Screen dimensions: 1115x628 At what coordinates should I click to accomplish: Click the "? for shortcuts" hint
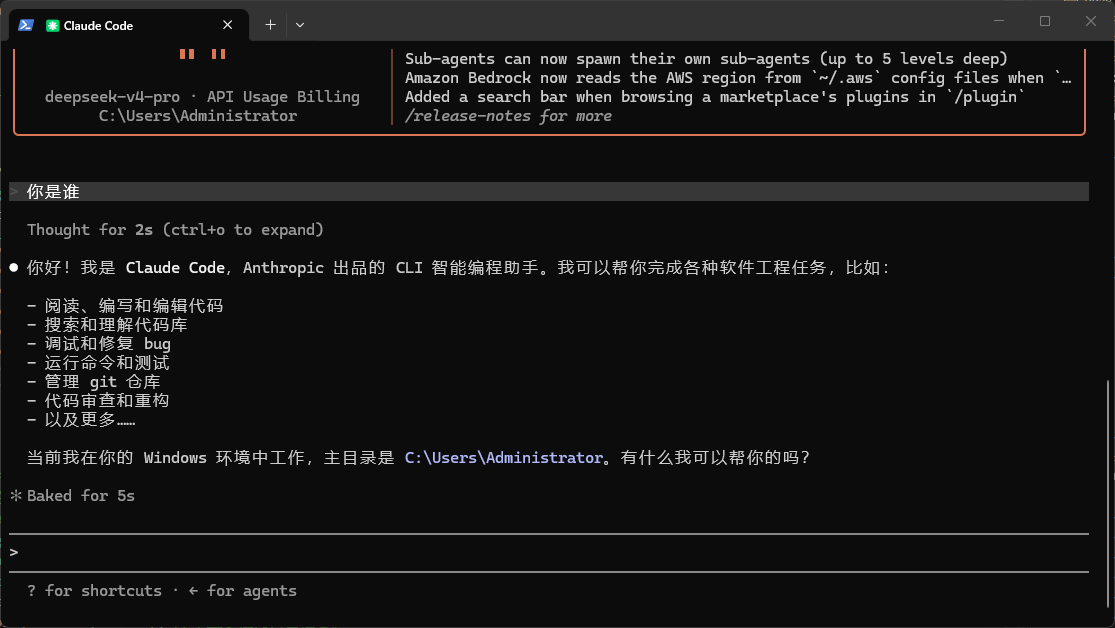tap(95, 591)
